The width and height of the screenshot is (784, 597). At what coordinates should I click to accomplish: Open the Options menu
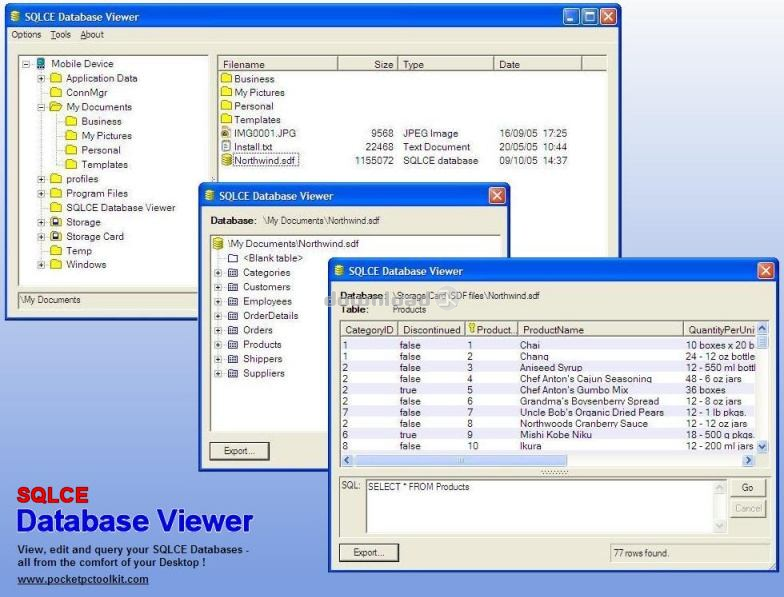[x=26, y=34]
